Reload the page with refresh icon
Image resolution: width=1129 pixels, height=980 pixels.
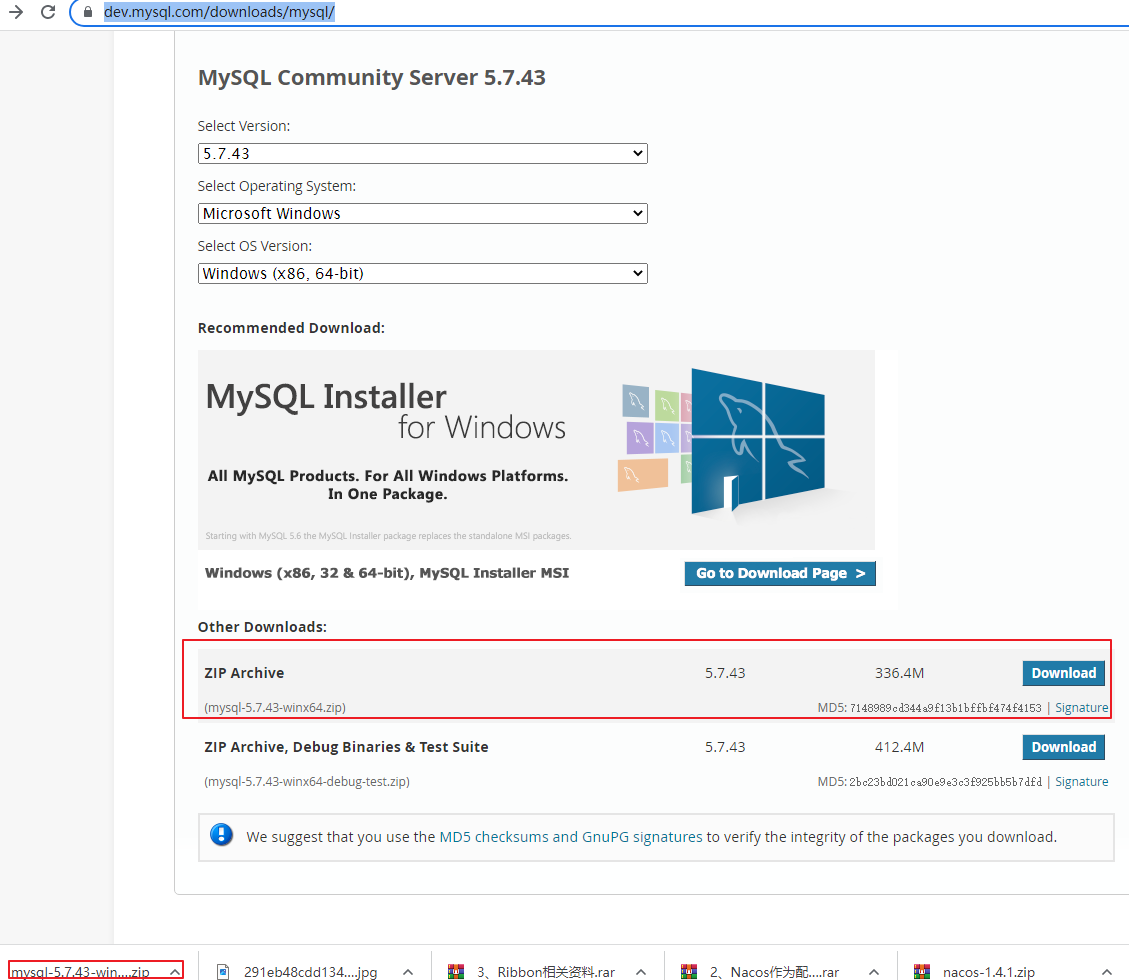click(48, 12)
